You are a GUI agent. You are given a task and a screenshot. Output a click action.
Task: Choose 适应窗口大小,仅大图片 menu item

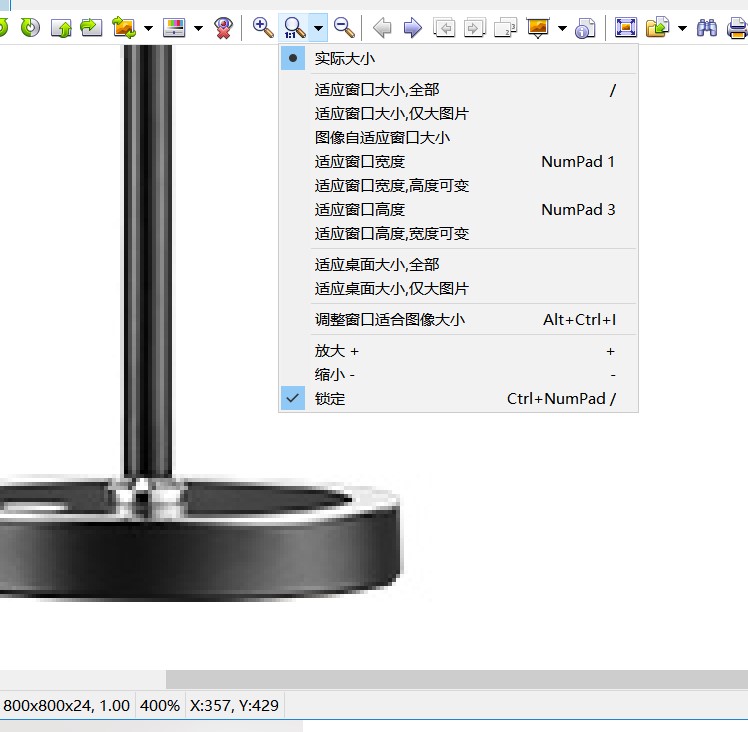tap(458, 114)
